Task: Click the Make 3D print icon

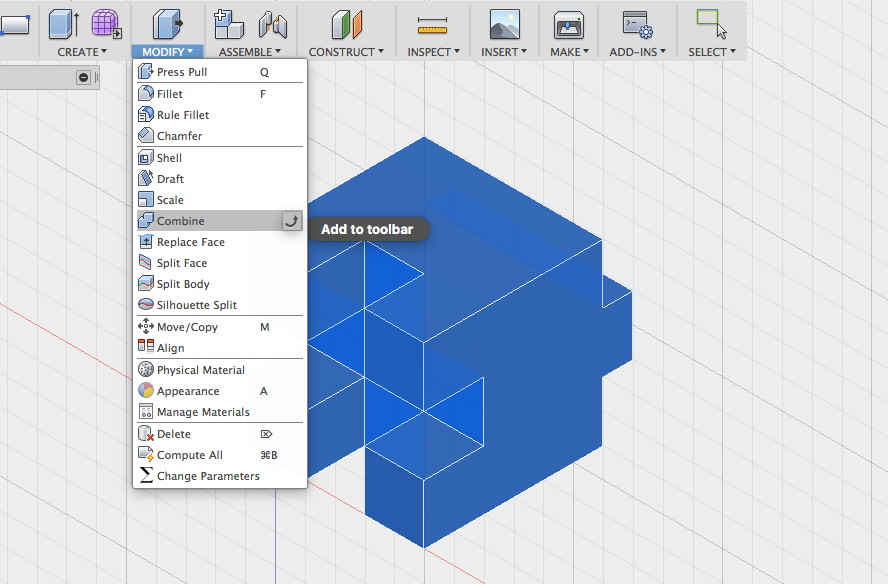Action: coord(569,25)
